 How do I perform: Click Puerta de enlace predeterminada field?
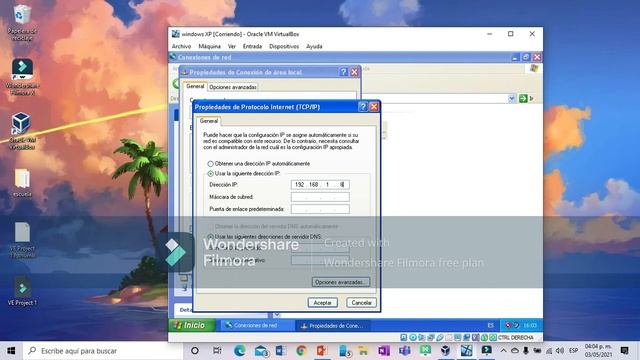[320, 209]
